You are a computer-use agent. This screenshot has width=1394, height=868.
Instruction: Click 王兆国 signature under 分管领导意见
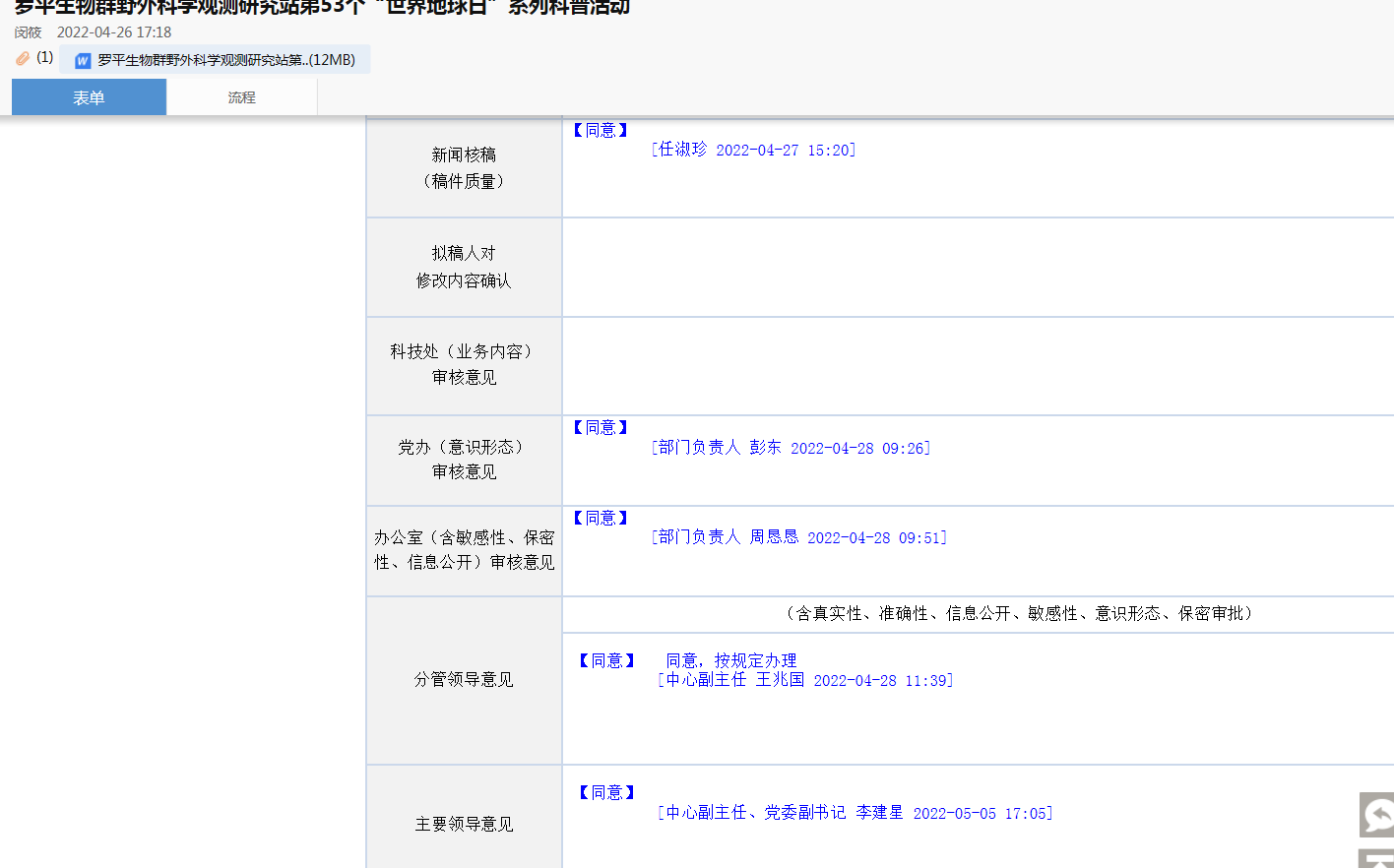coord(780,680)
